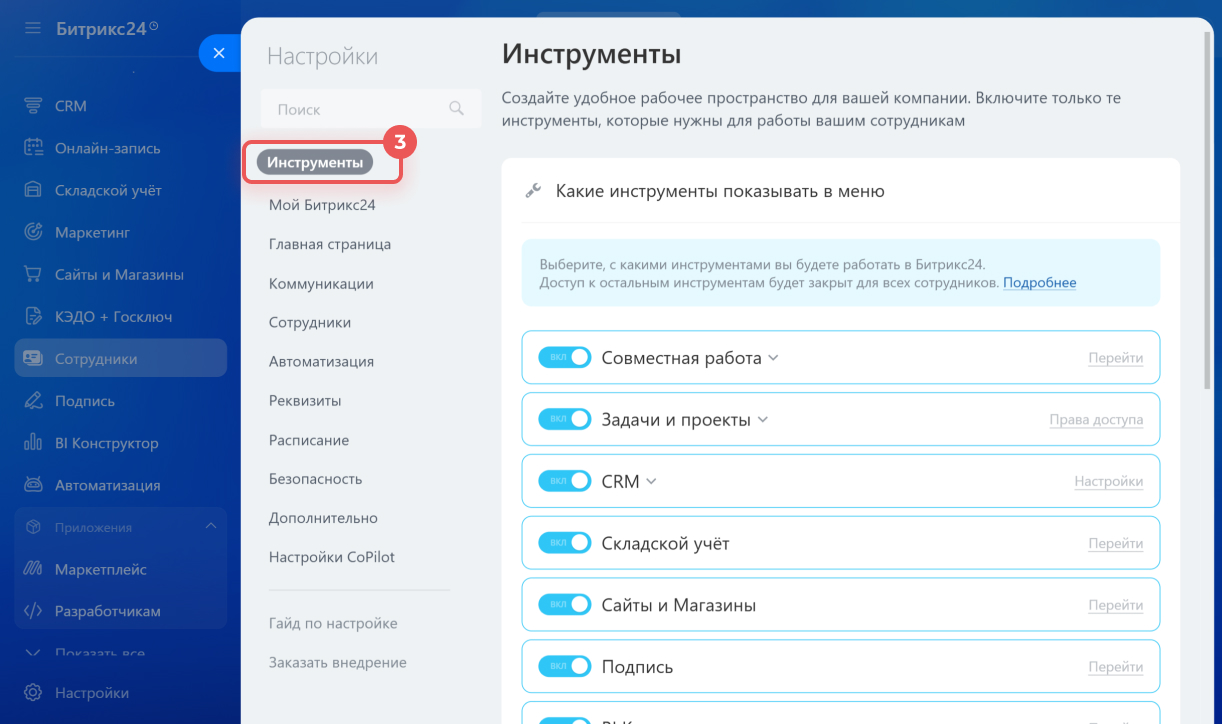1222x724 pixels.
Task: Click Перейти link for Сайты и Магазины
Action: [x=1116, y=605]
